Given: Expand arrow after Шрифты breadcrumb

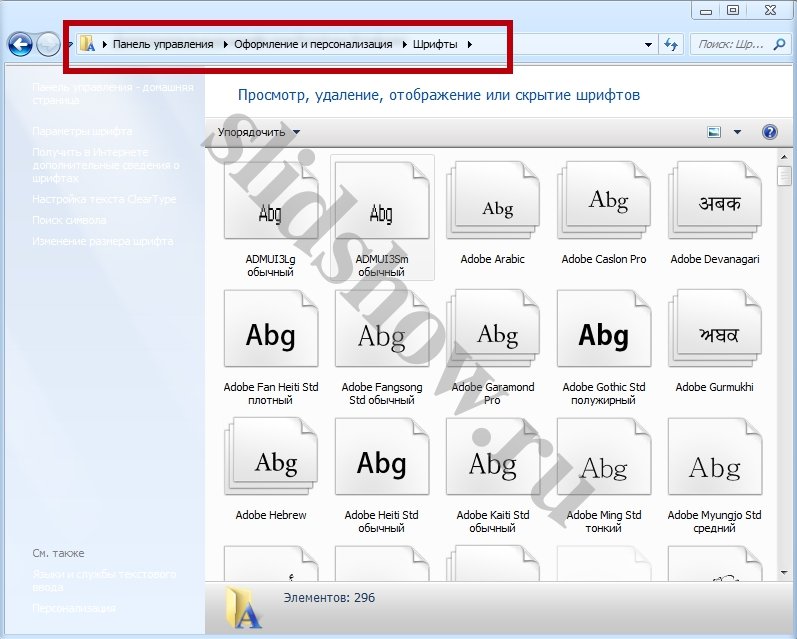Looking at the screenshot, I should (x=470, y=44).
